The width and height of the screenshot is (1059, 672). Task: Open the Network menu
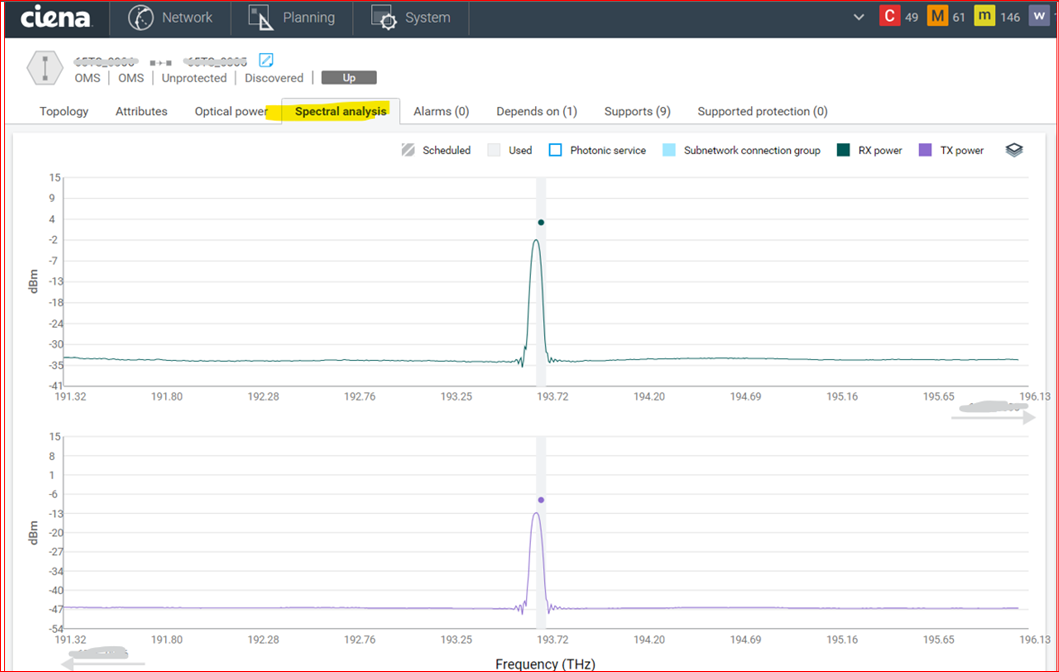coord(170,18)
